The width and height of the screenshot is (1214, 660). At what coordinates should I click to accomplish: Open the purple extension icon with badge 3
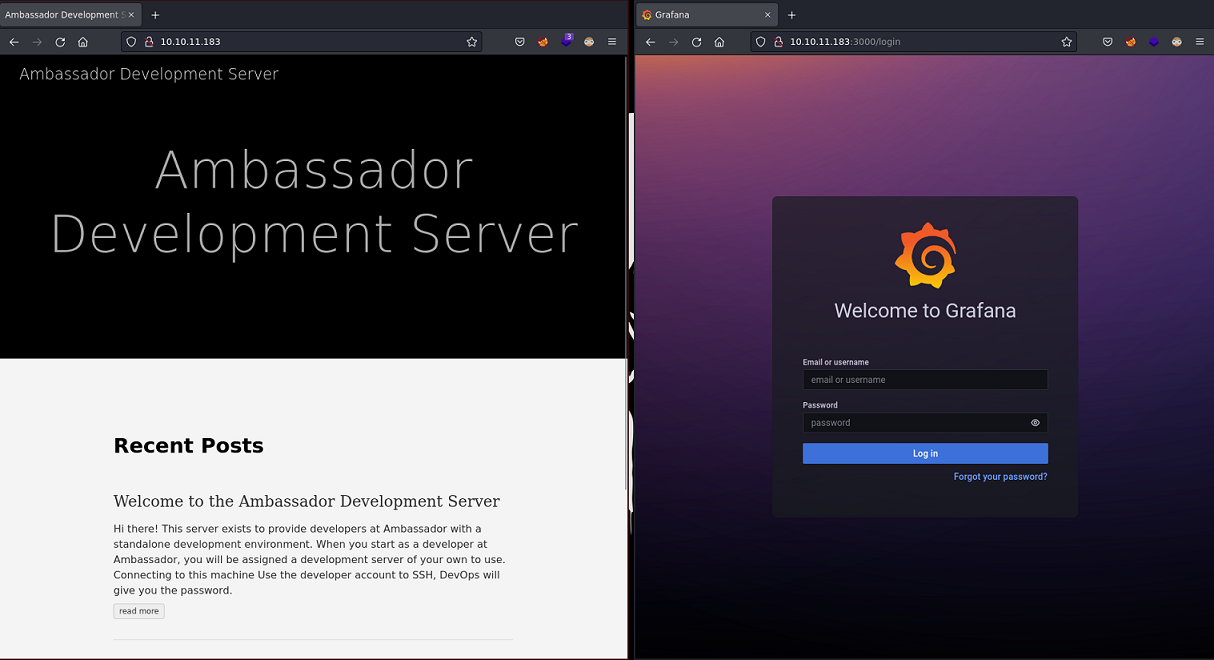(566, 41)
